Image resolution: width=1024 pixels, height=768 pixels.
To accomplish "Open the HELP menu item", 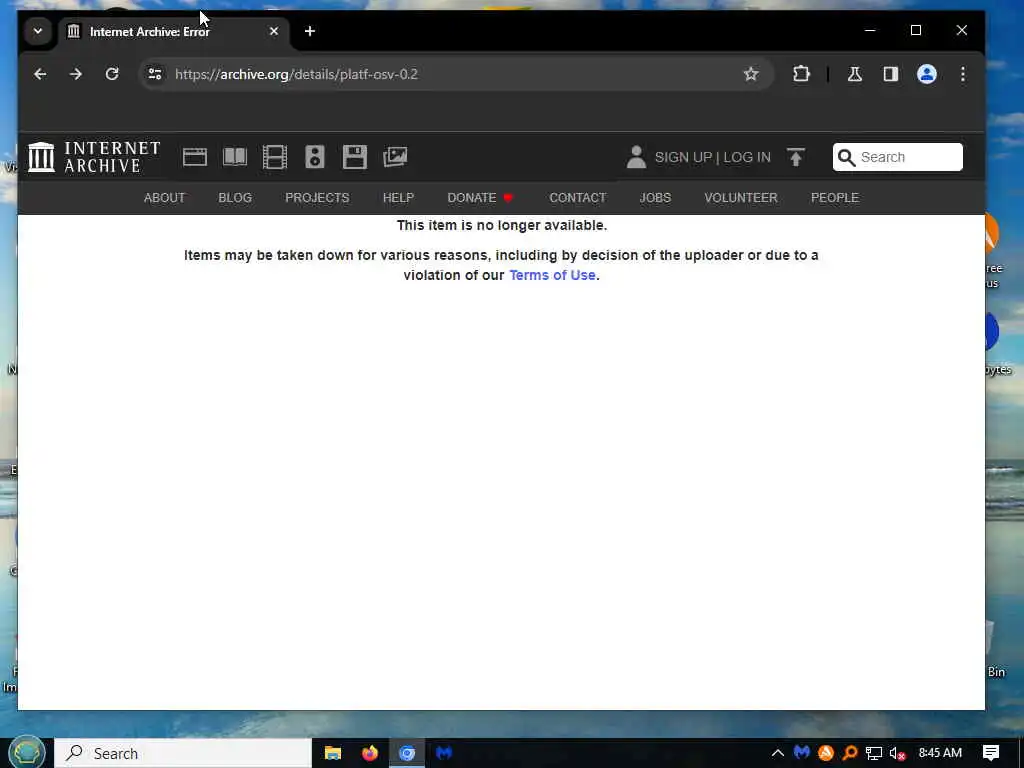I will 398,198.
